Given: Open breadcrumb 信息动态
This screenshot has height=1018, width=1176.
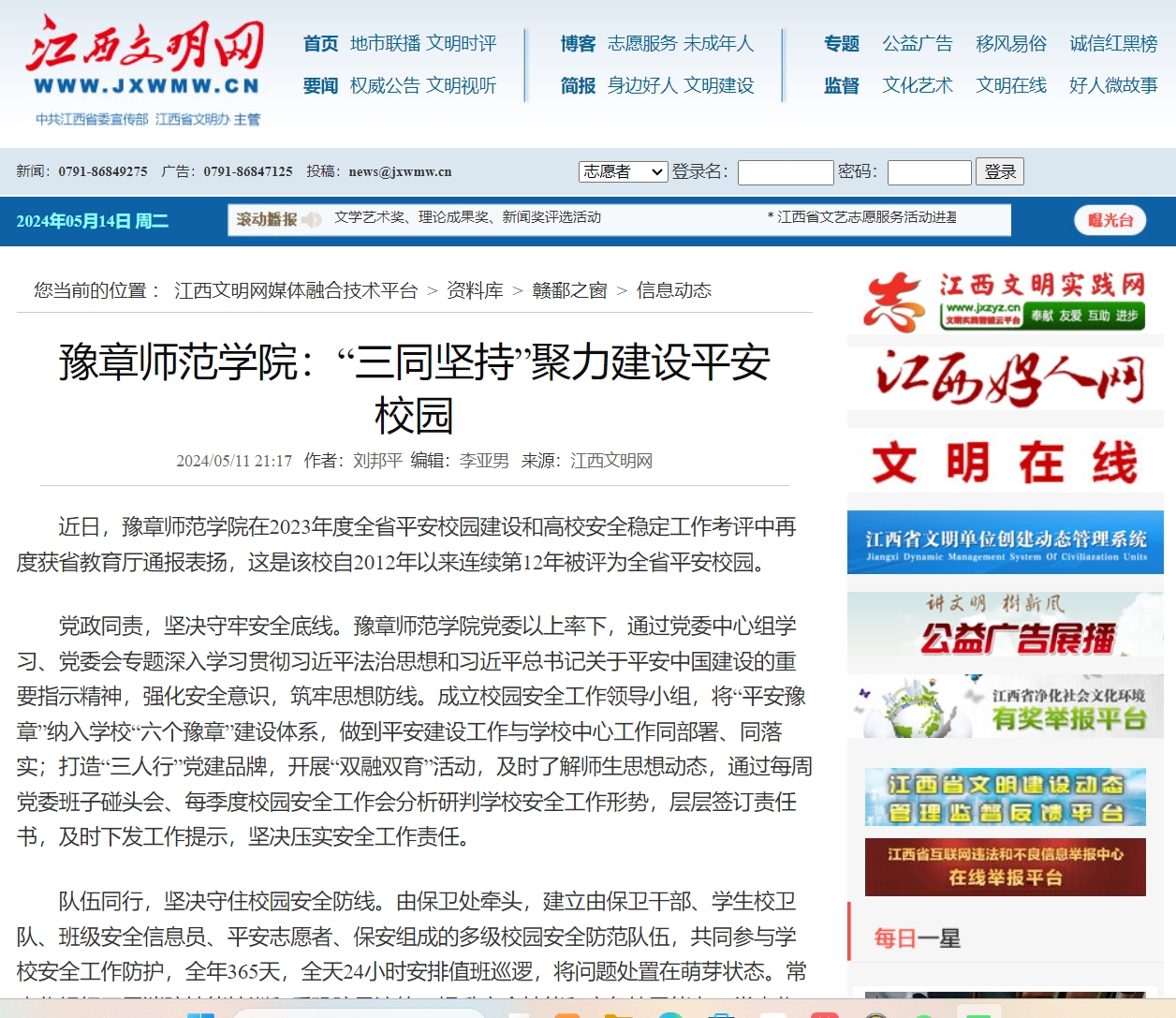Looking at the screenshot, I should click(x=674, y=290).
